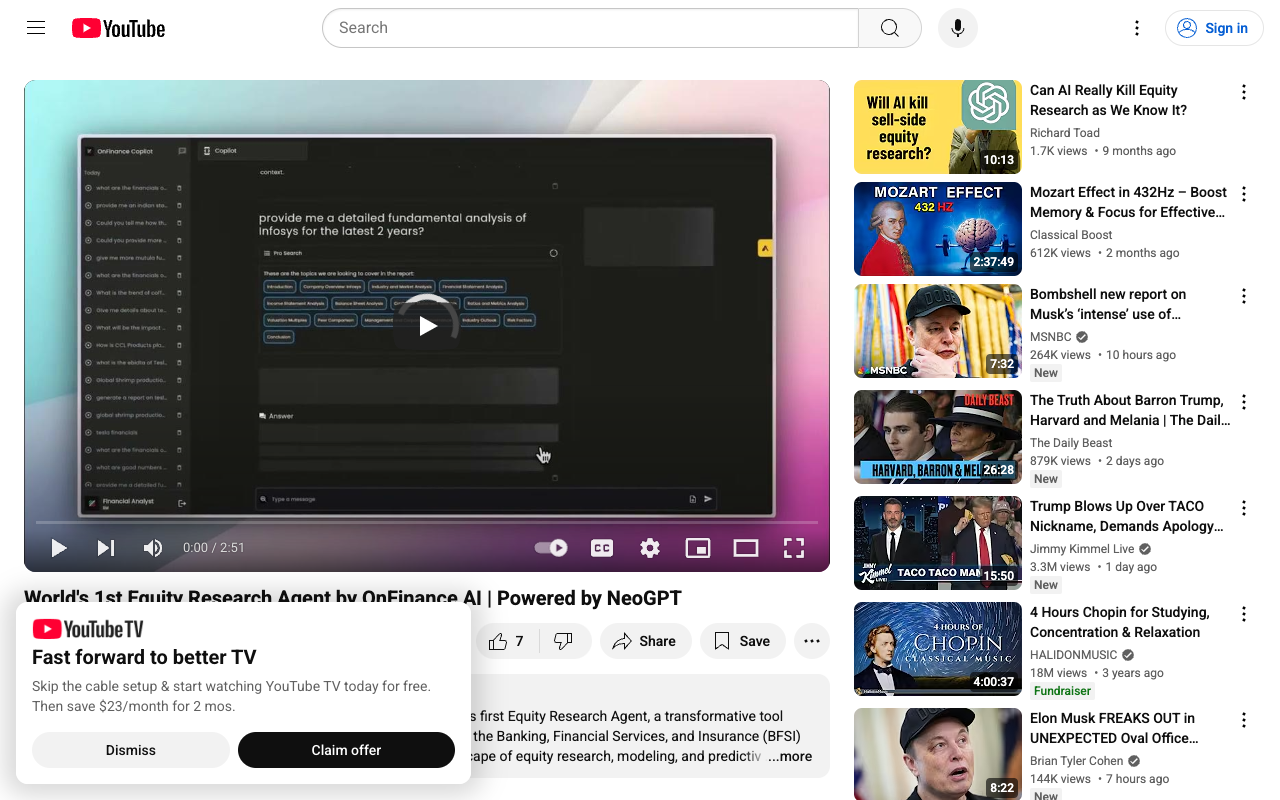Screen dimensions: 1280x800
Task: Open Trump Blows Up Over TACO thumbnail
Action: [x=938, y=543]
